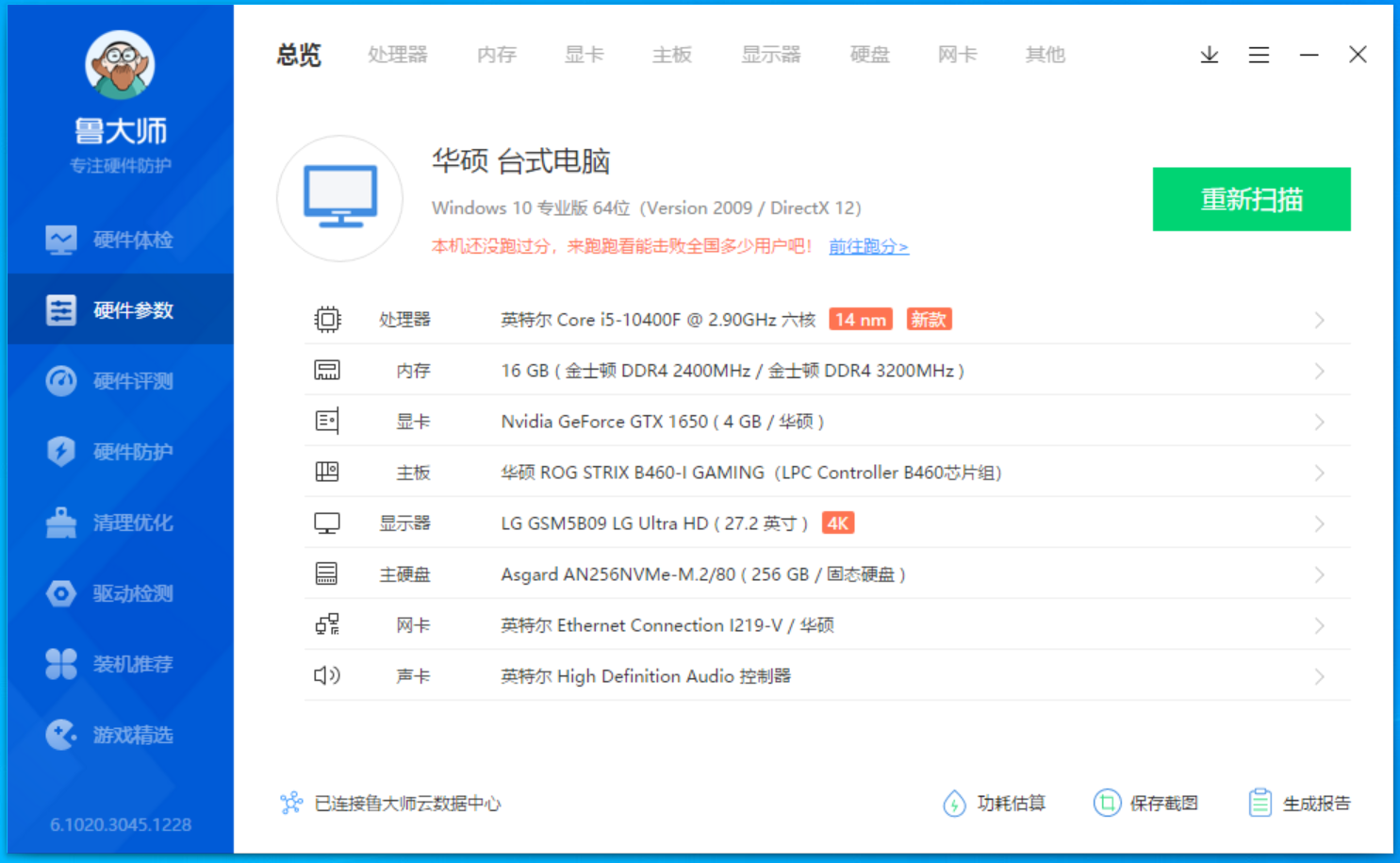Click the 功耗估算 power droplet icon
The image size is (1400, 863).
pyautogui.click(x=954, y=804)
